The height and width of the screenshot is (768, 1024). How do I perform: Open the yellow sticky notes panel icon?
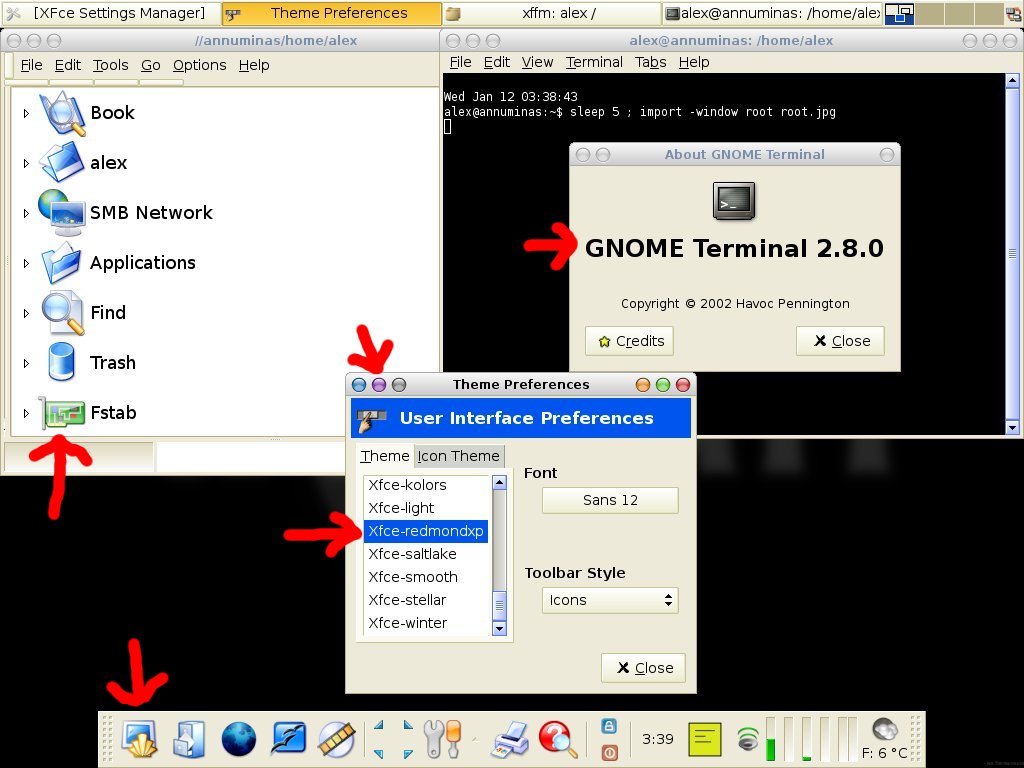pyautogui.click(x=705, y=739)
